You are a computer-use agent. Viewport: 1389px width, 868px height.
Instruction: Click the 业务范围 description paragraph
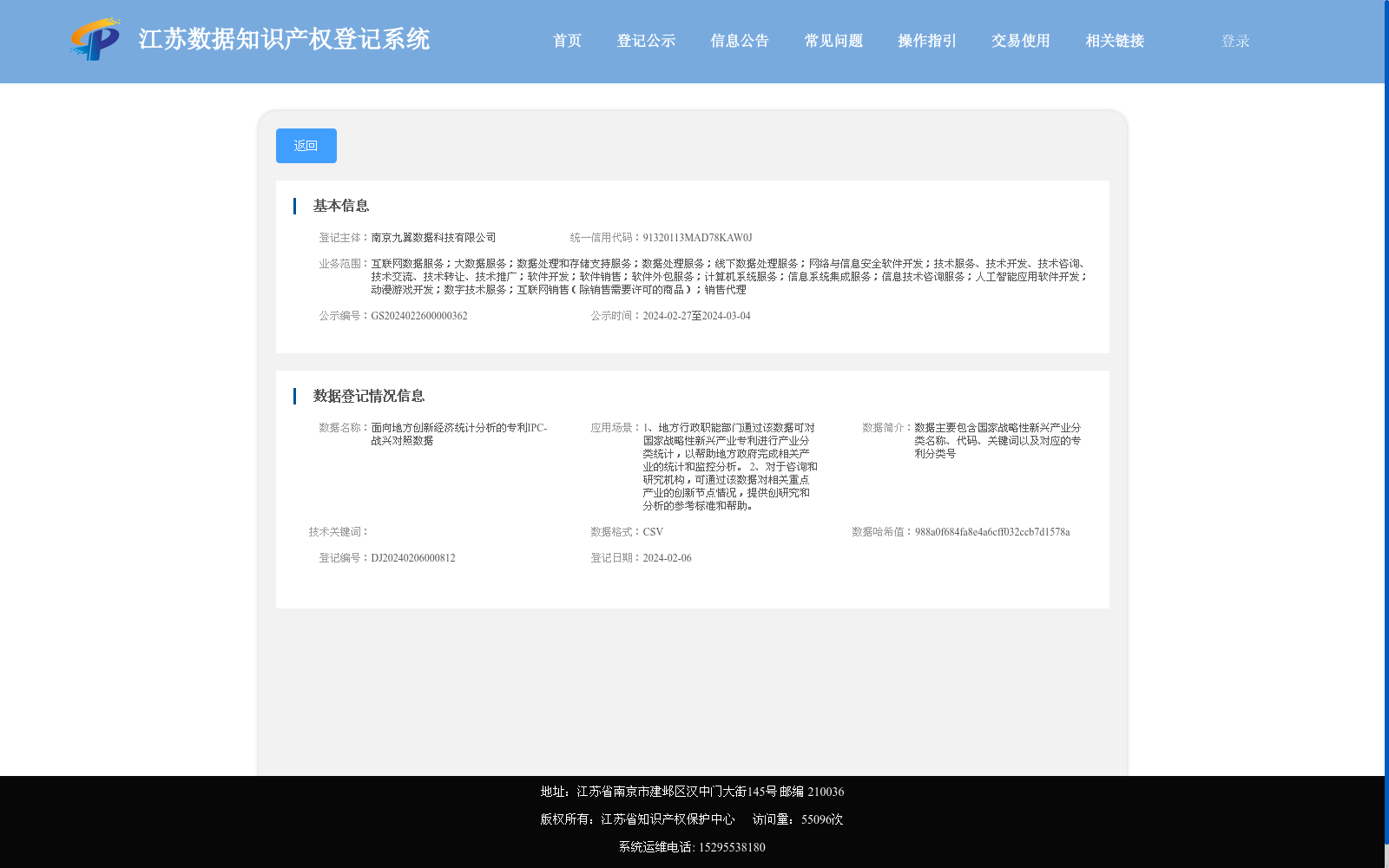(x=729, y=277)
